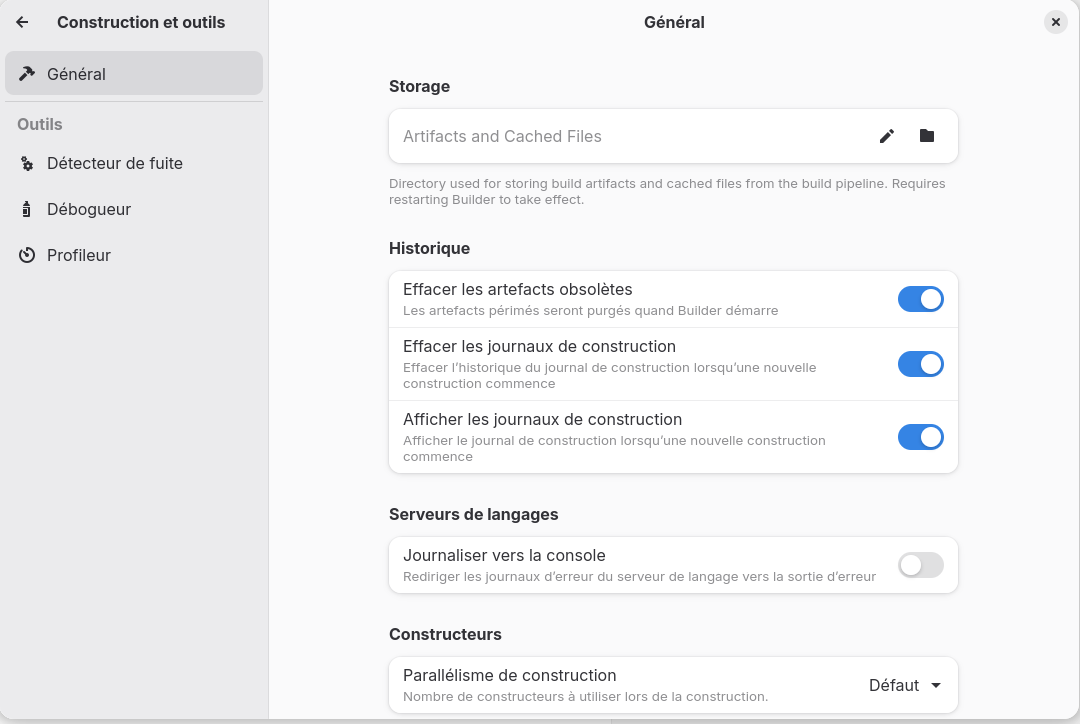The width and height of the screenshot is (1080, 724).
Task: Click the Artifacts and Cached Files field
Action: [674, 136]
